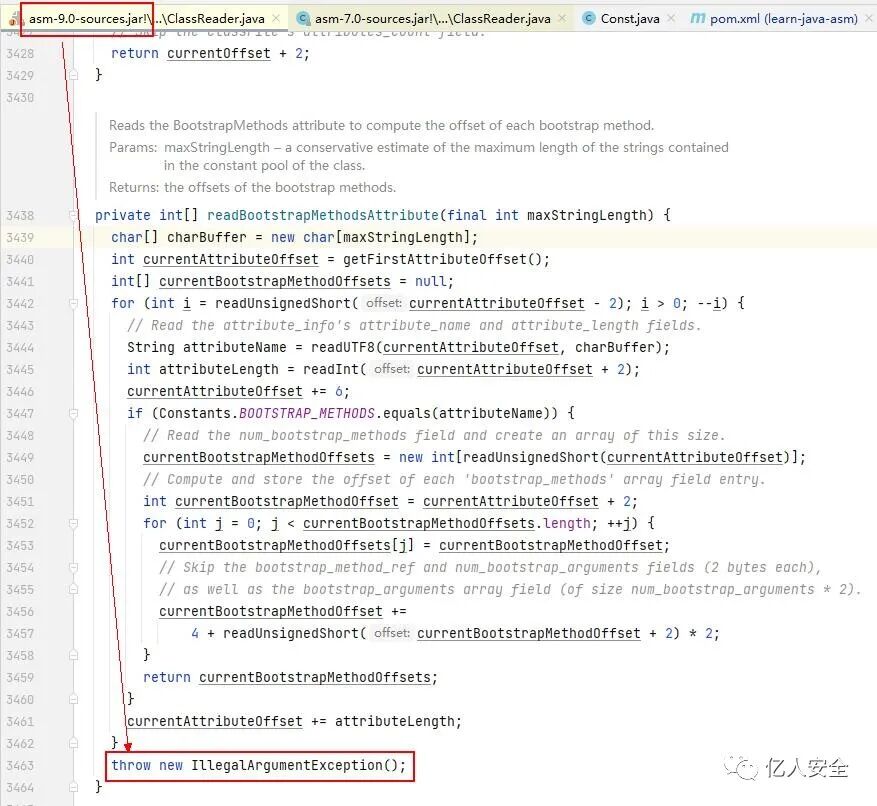Click the class icon on asm-7.0 ClassReader tab
Screen dimensions: 877x806
[x=303, y=18]
